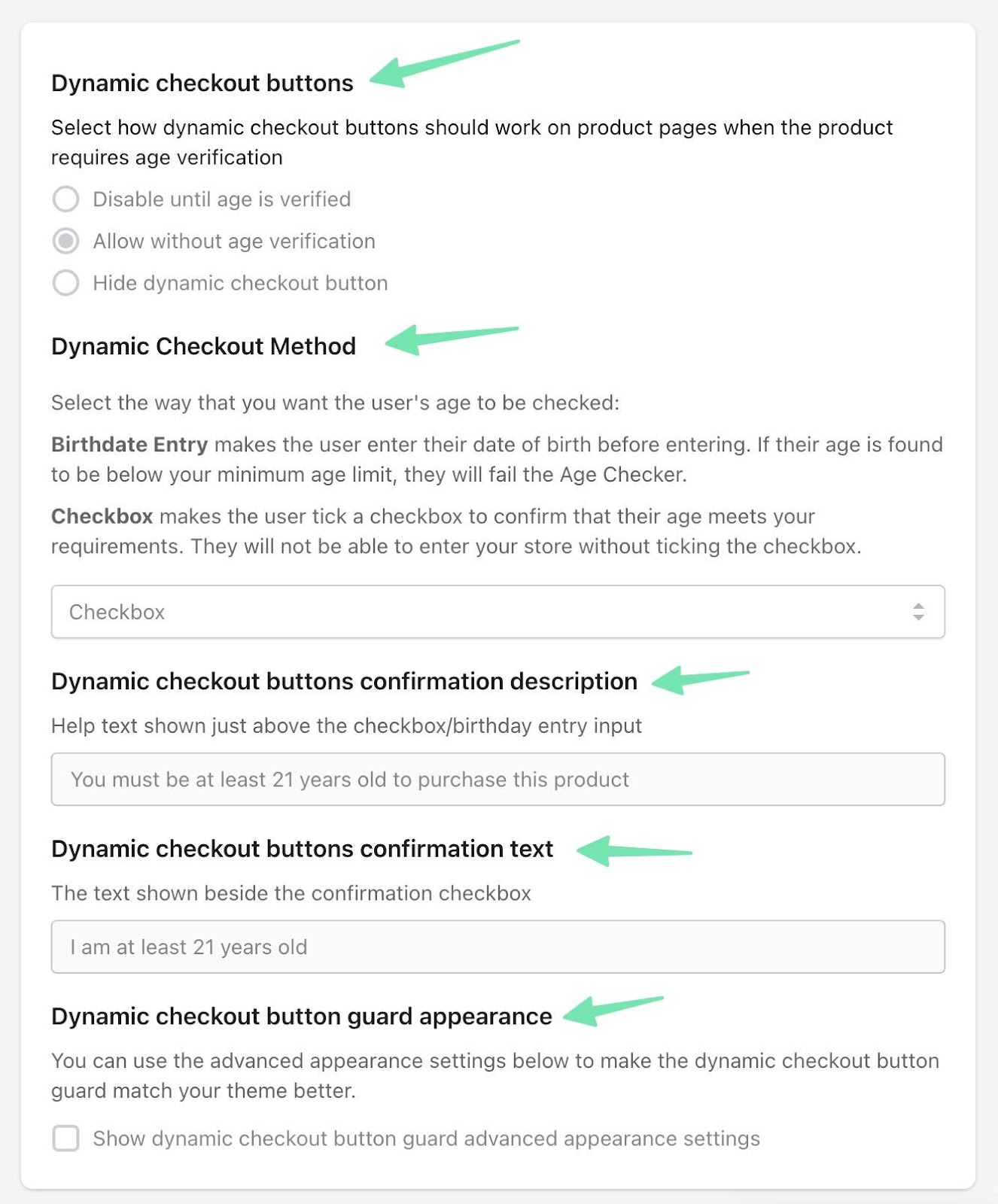Click the bold "Birthdate Entry" text
This screenshot has height=1204, width=998.
pyautogui.click(x=128, y=444)
